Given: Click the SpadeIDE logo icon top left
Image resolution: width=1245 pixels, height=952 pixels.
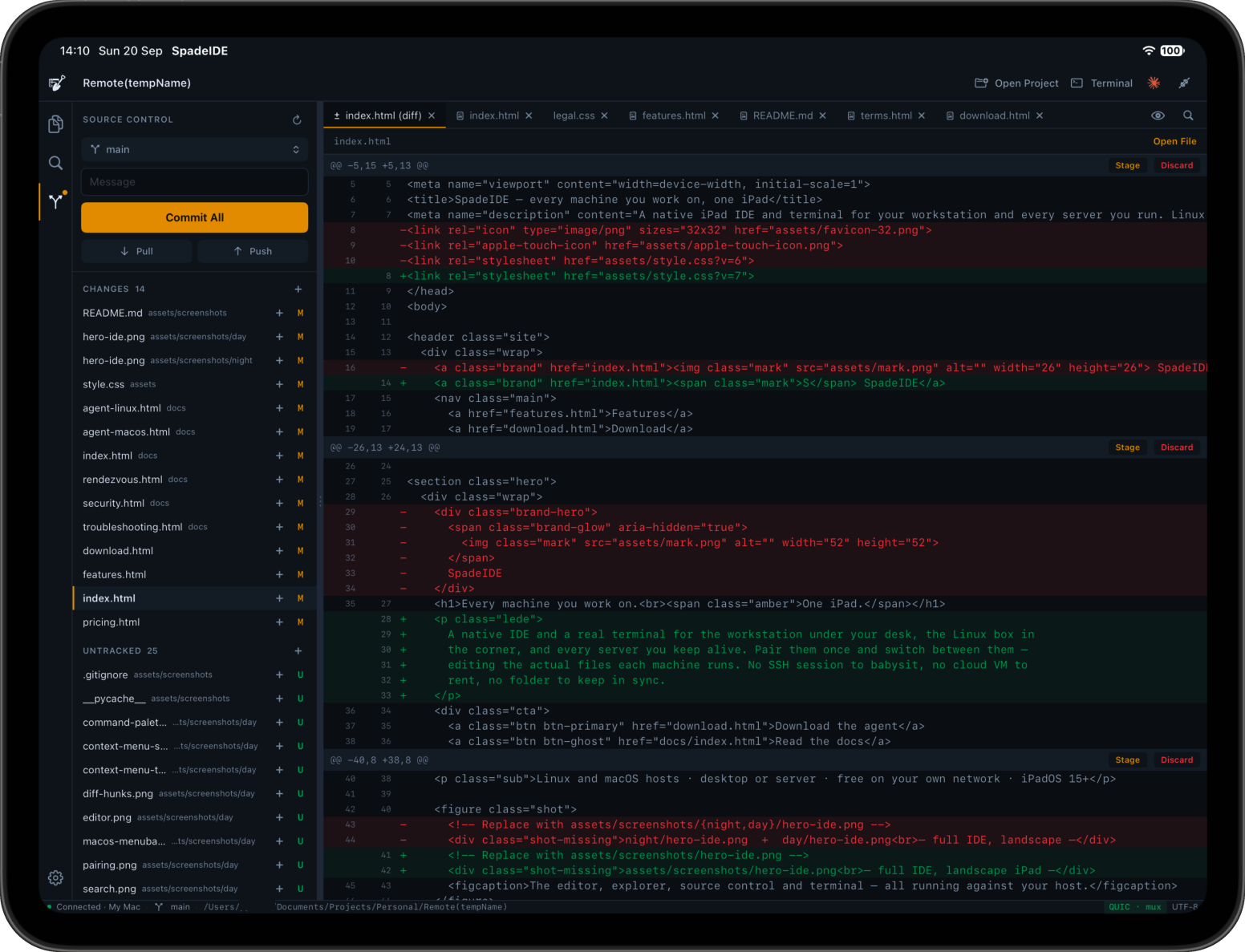Looking at the screenshot, I should tap(57, 83).
